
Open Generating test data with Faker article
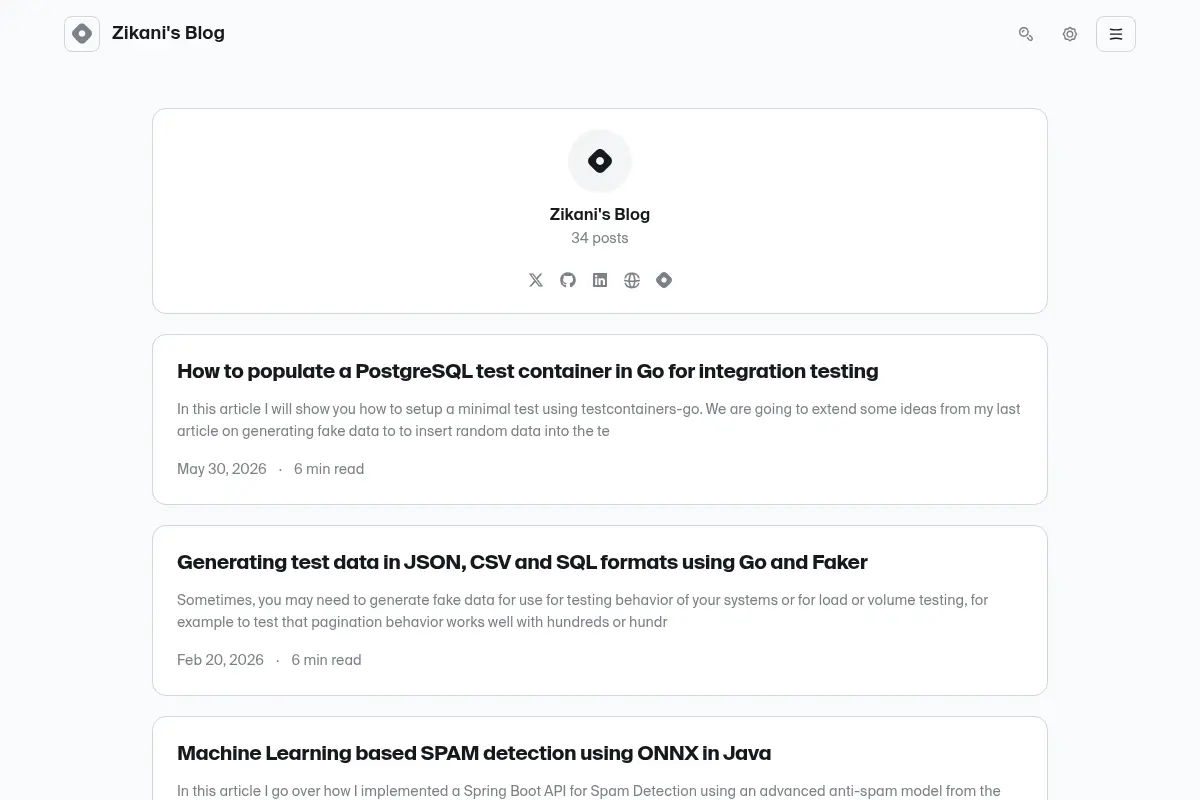point(522,562)
